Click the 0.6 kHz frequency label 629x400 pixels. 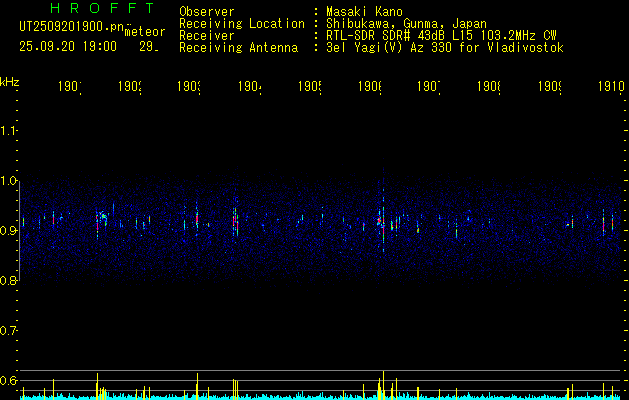click(8, 380)
